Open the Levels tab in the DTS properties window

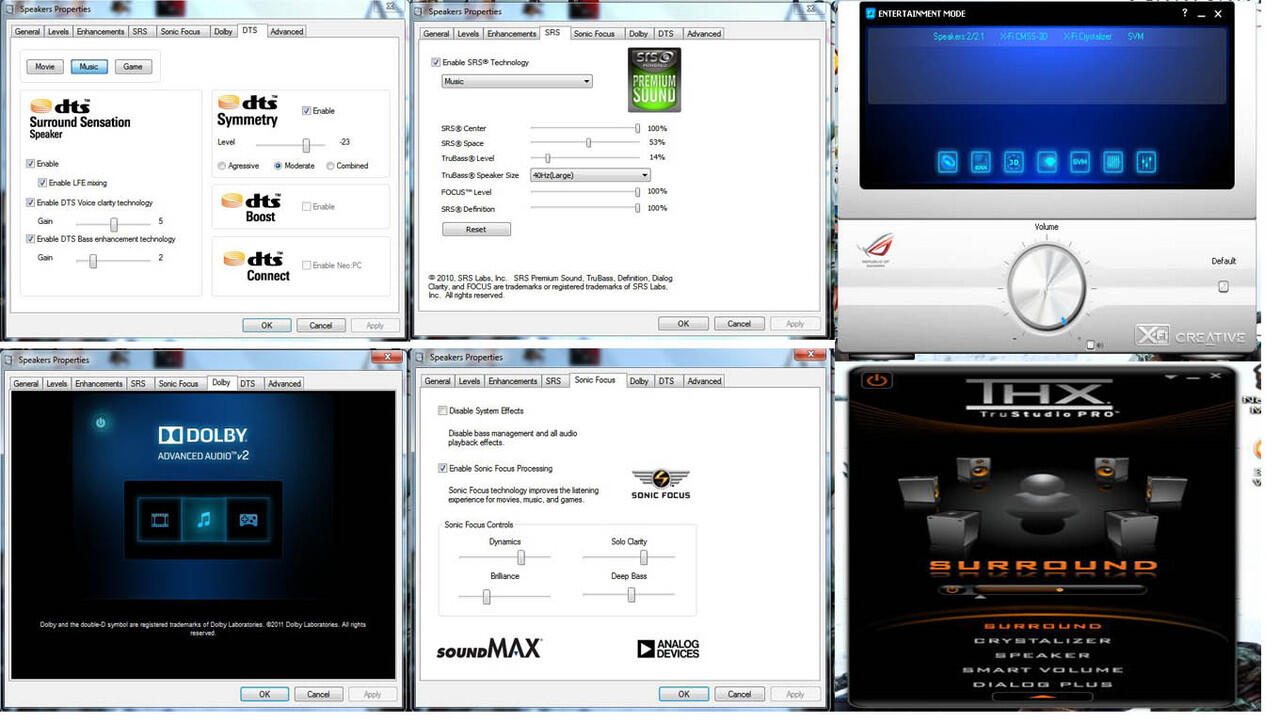pyautogui.click(x=57, y=32)
